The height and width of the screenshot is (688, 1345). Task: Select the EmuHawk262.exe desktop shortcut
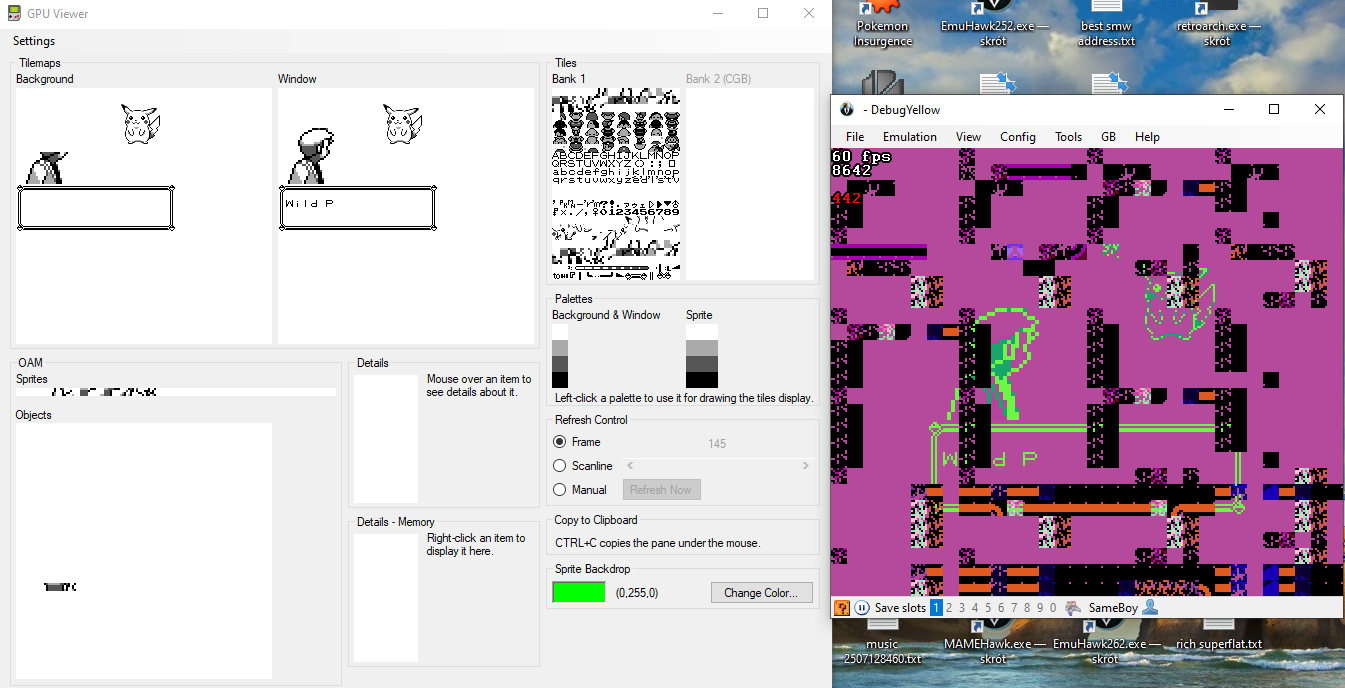point(1105,644)
